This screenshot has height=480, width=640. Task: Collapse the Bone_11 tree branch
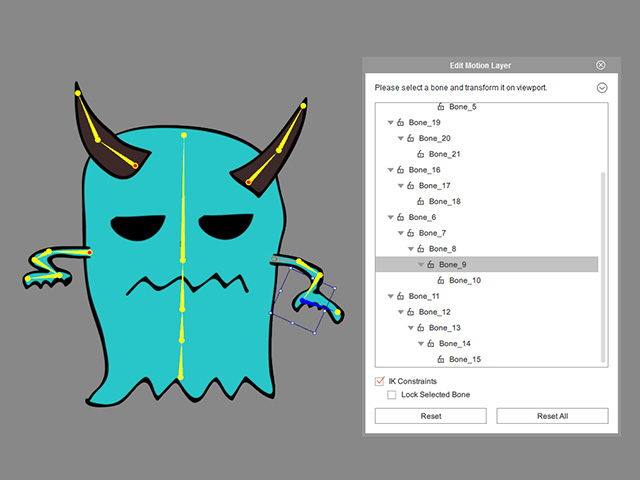pyautogui.click(x=391, y=297)
